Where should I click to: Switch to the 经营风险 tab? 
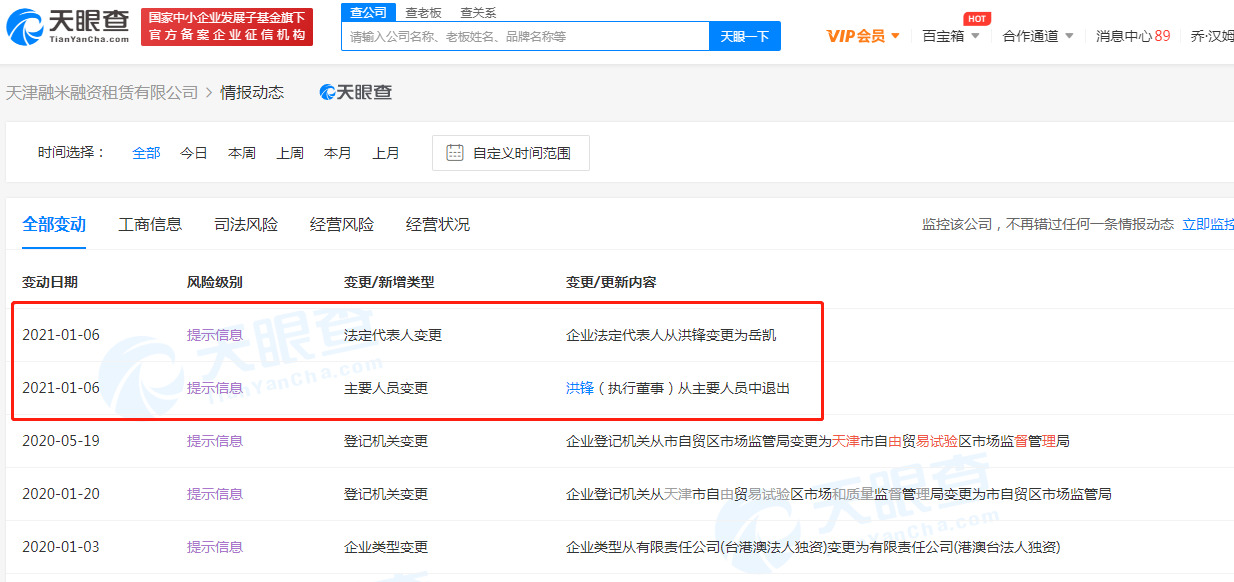(x=342, y=224)
